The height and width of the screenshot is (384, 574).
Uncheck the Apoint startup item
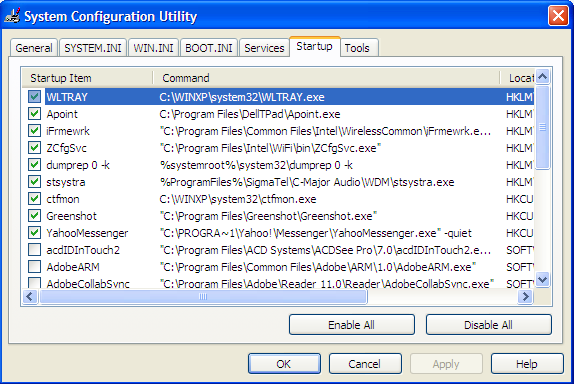click(34, 114)
